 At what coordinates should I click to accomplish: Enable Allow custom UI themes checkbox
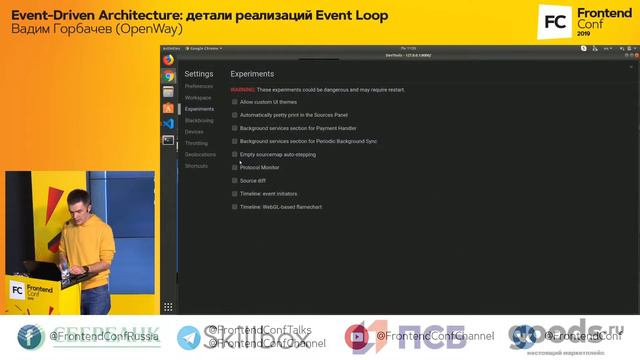click(x=235, y=102)
